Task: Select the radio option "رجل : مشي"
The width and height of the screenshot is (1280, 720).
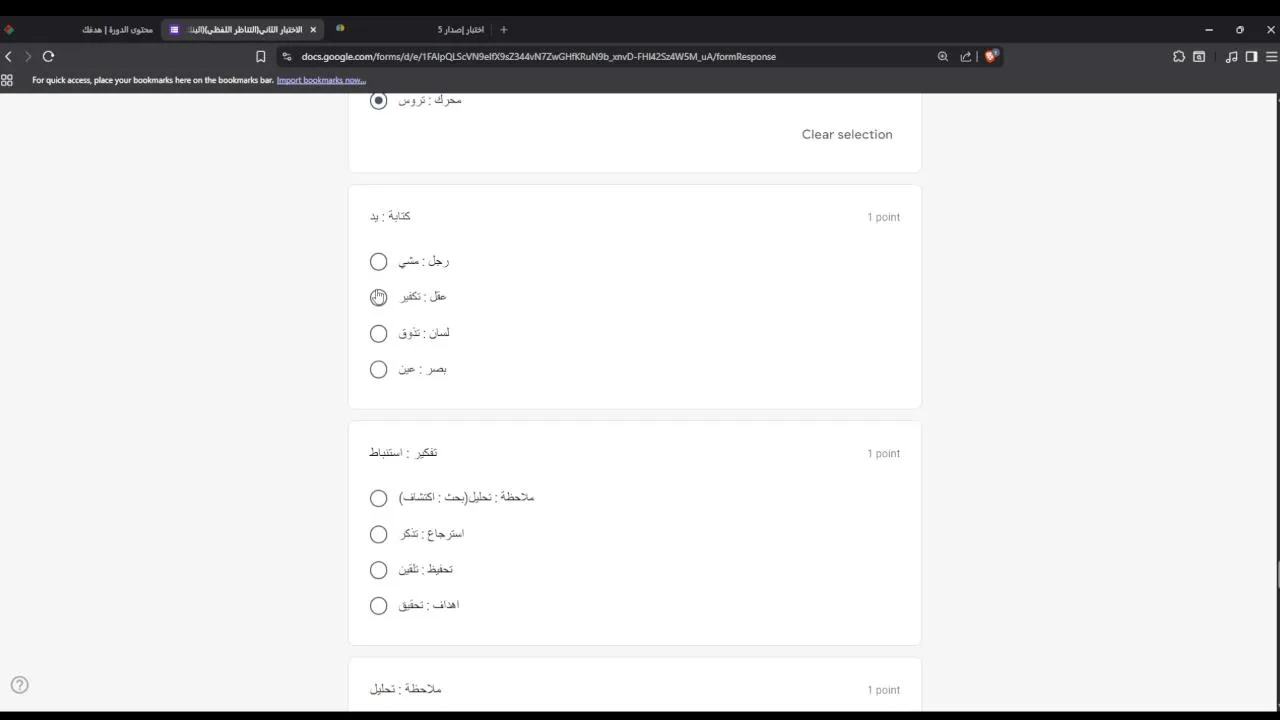Action: pos(378,262)
